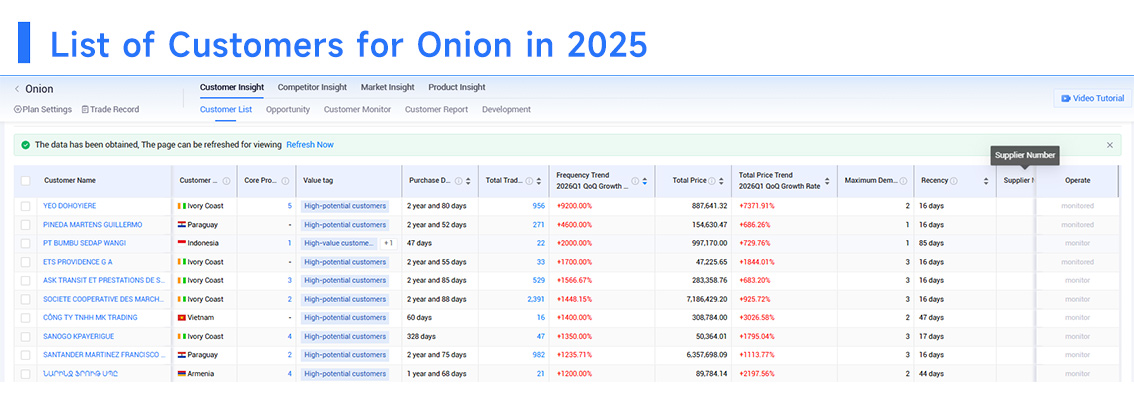The image size is (1134, 413).
Task: Click Refresh Now link
Action: [310, 145]
